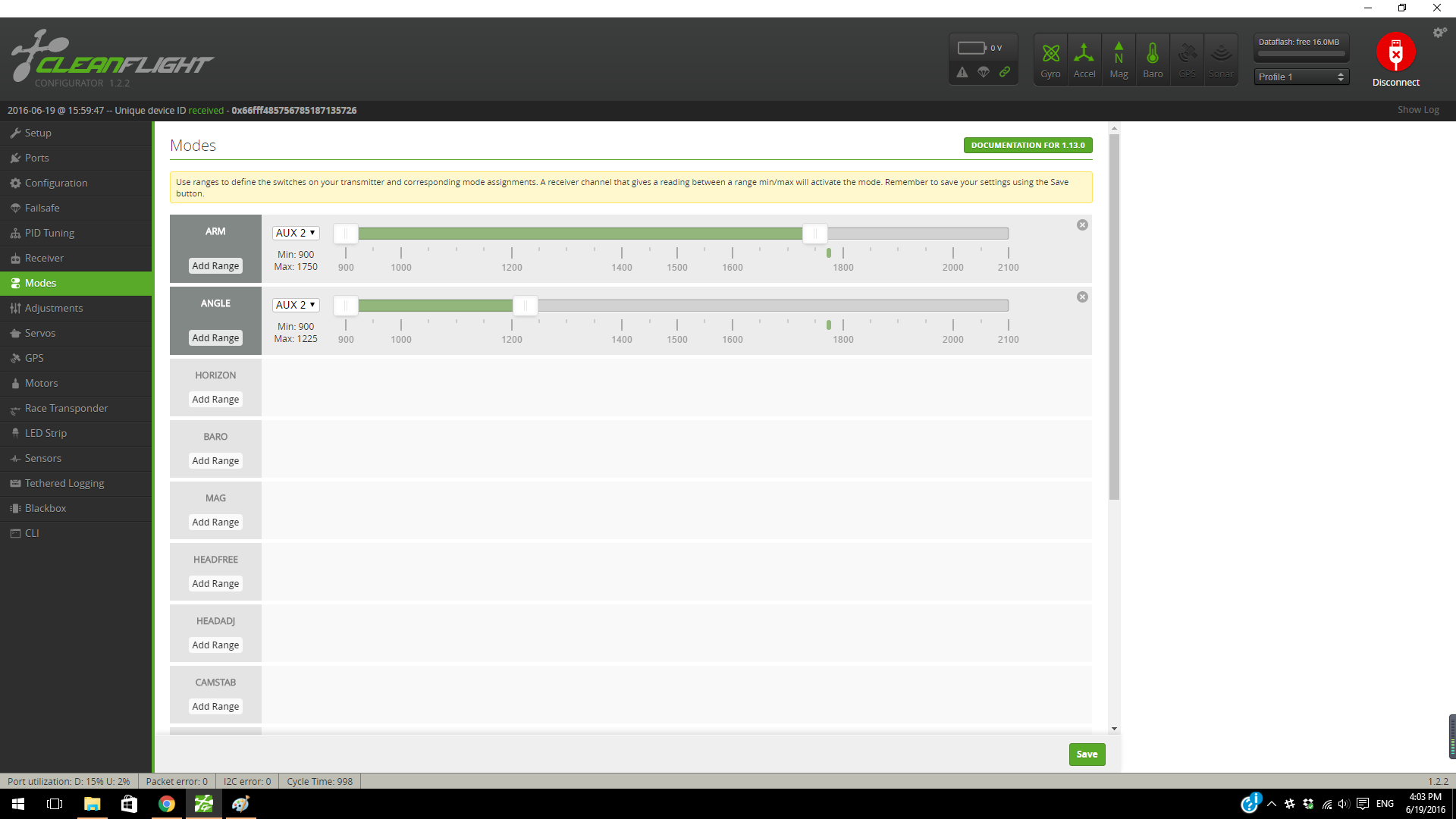
Task: Open the CLI tab
Action: pyautogui.click(x=76, y=533)
